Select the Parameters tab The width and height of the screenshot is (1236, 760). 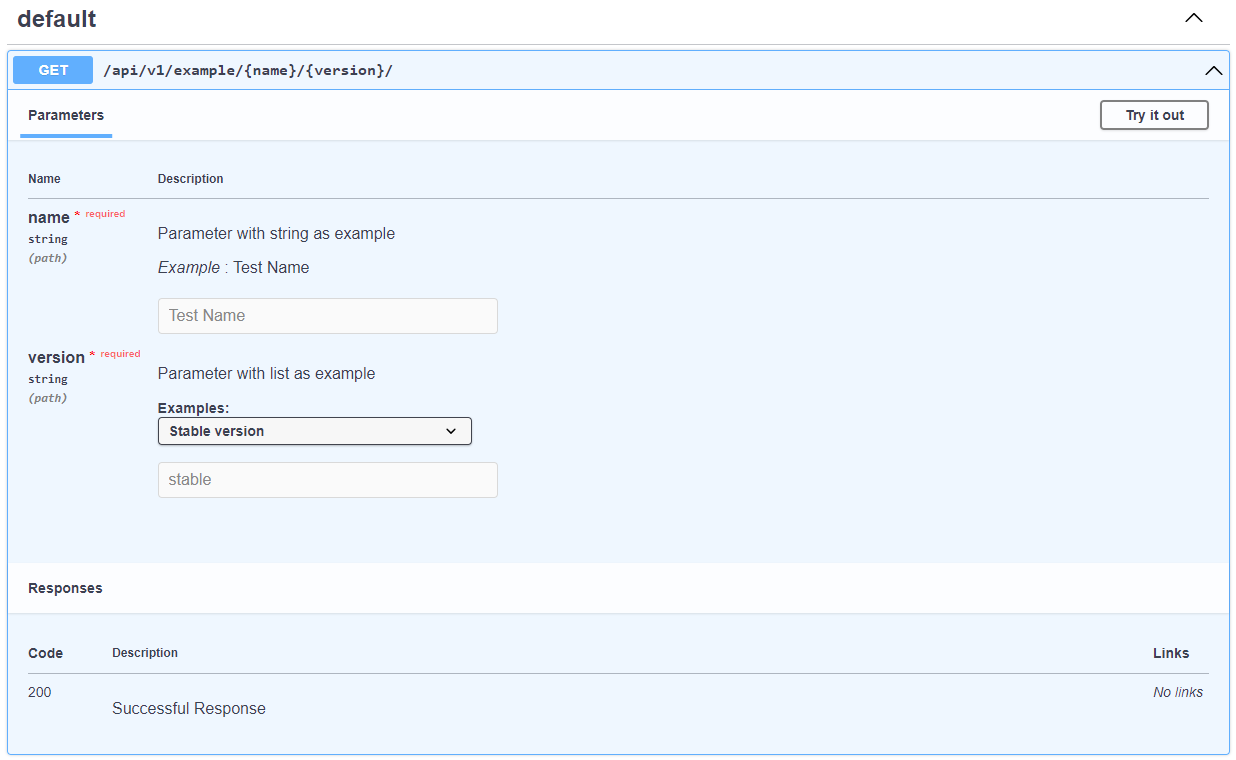coord(65,115)
